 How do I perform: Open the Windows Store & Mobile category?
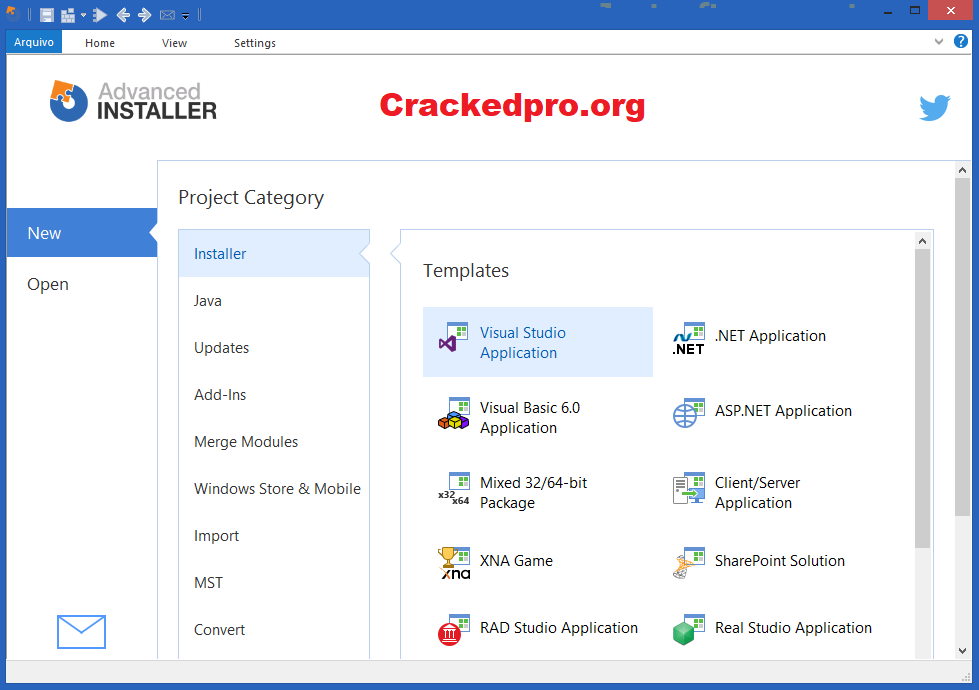pos(273,488)
